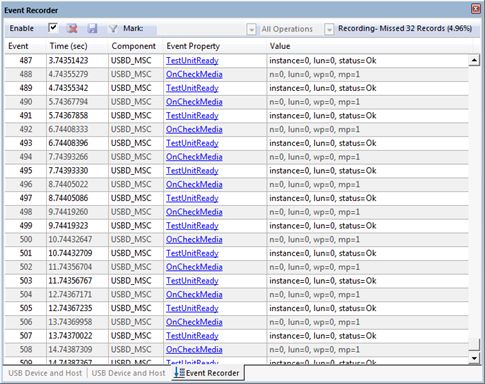Screen dimensions: 485x384
Task: Open TestUnitReady link in event 505
Action: [192, 308]
